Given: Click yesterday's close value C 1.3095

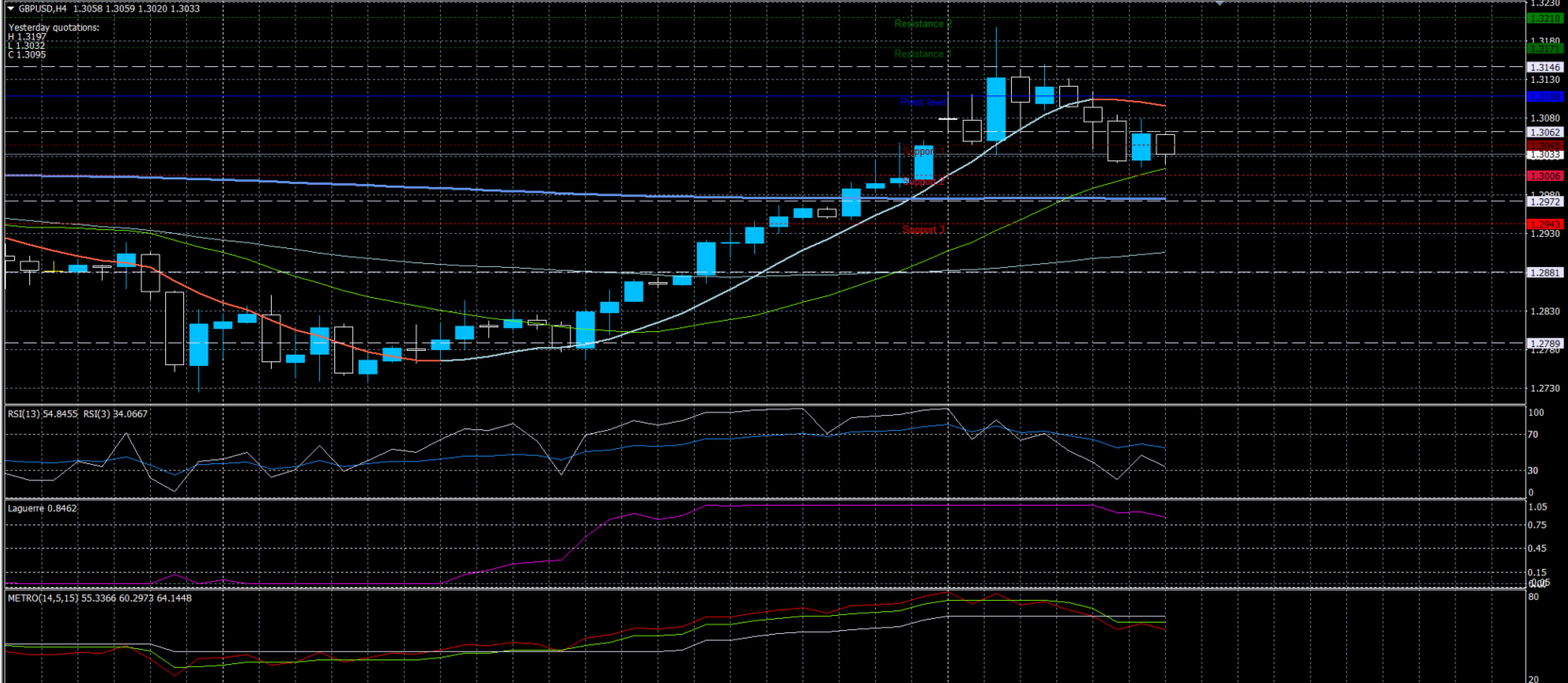Looking at the screenshot, I should point(27,55).
